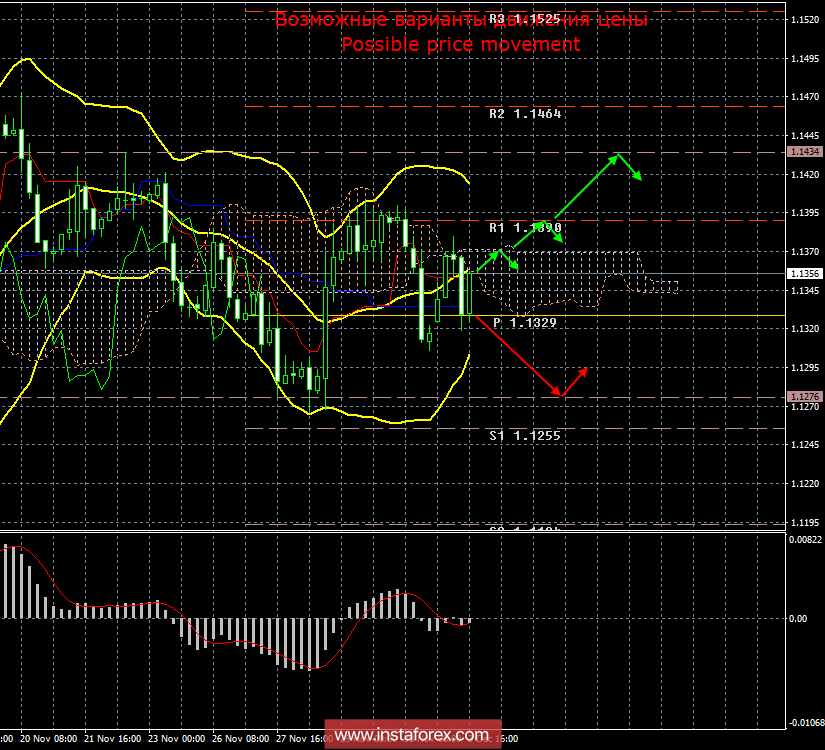Click the Russian title 'Возможные варианты движения цены'
The width and height of the screenshot is (825, 750).
click(461, 20)
